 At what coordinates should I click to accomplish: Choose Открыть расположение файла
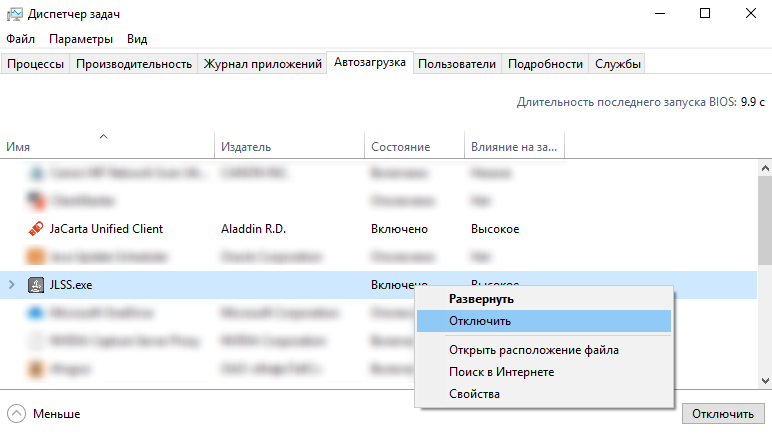(534, 350)
